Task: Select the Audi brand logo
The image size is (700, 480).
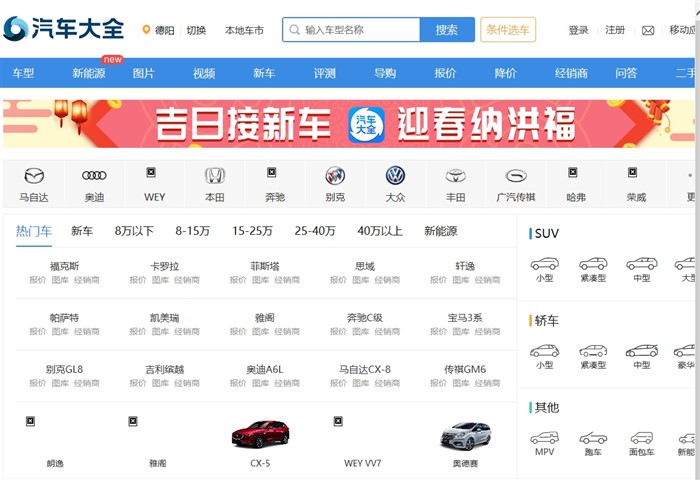Action: (94, 175)
